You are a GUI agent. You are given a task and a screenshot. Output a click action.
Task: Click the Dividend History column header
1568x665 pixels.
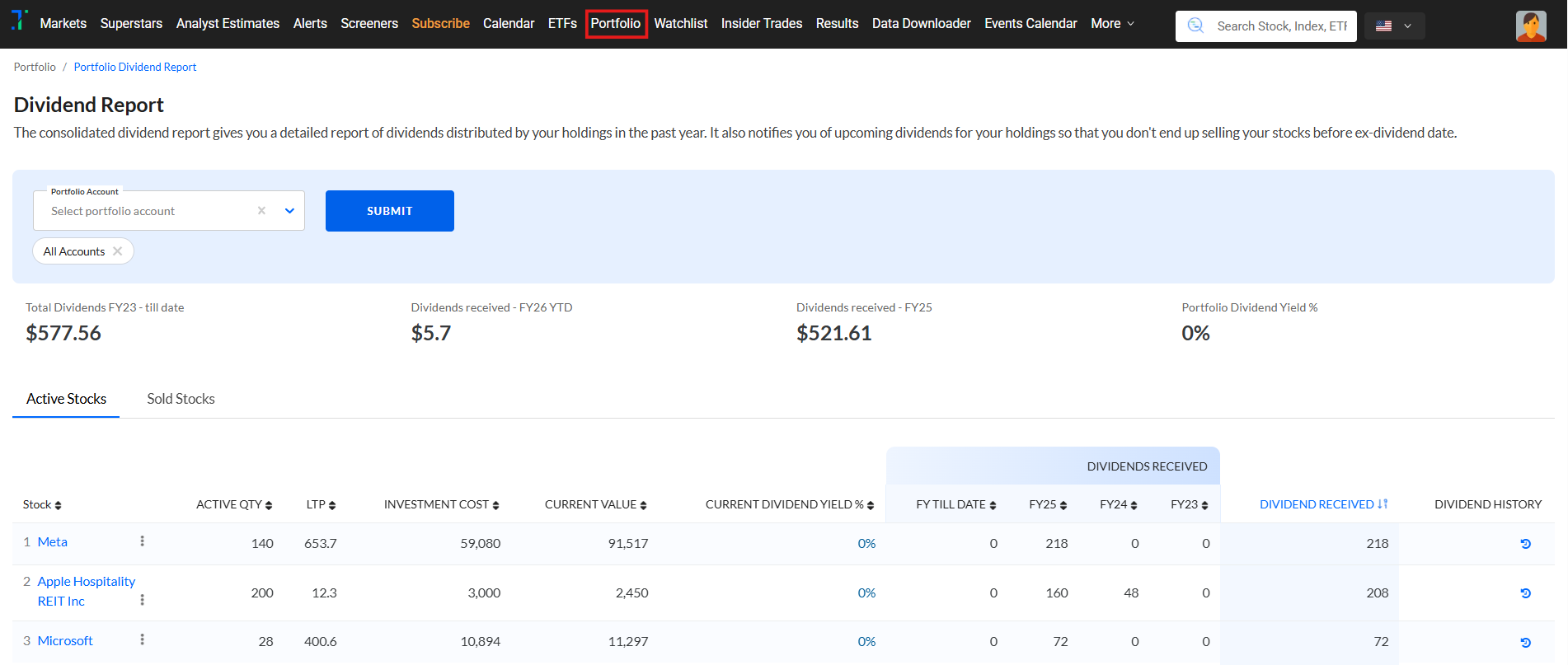click(1488, 504)
